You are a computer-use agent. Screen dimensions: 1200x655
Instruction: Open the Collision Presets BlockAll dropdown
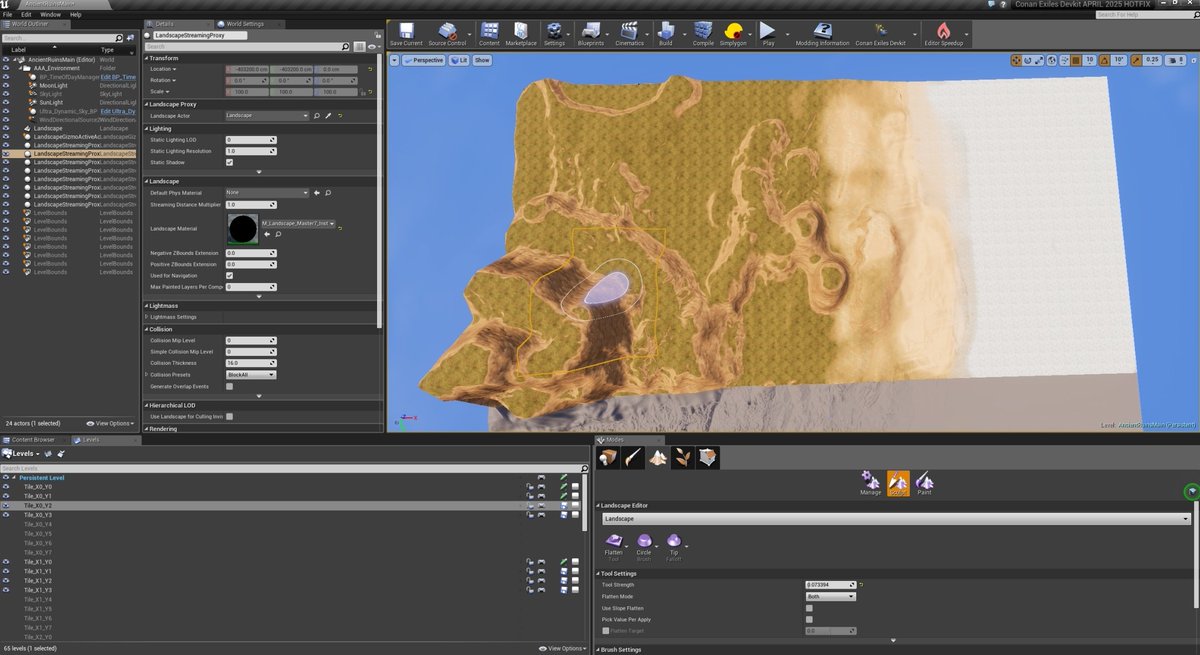[x=250, y=375]
